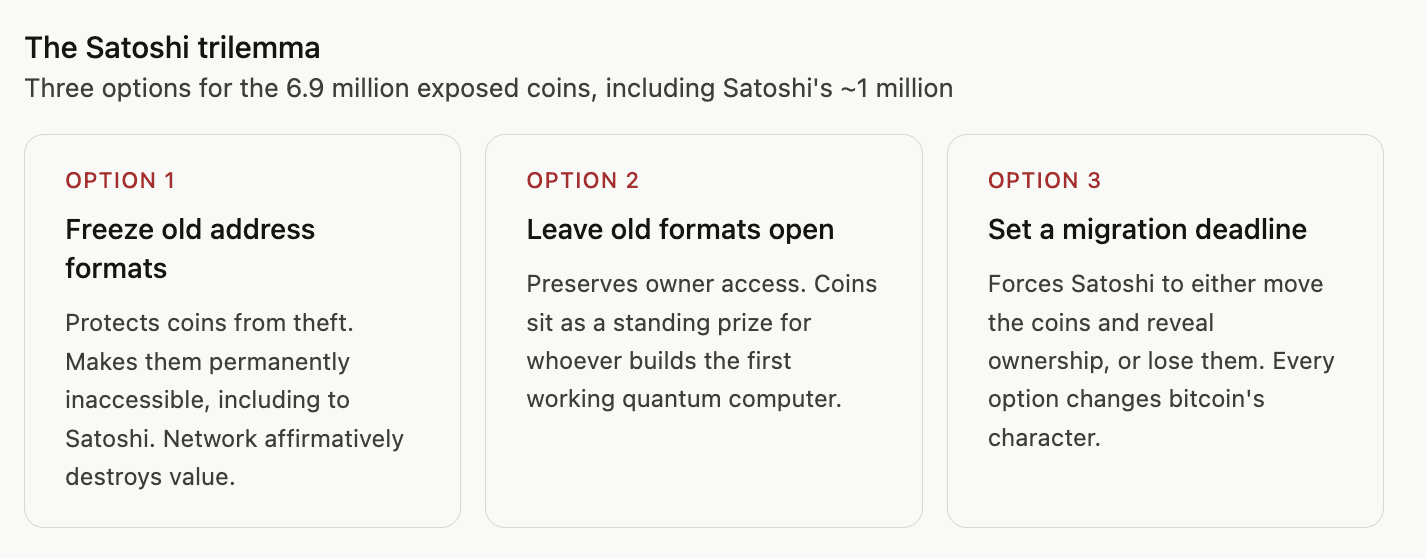Open the "Set a migration deadline" heading
This screenshot has height=558, width=1426.
coord(1147,230)
